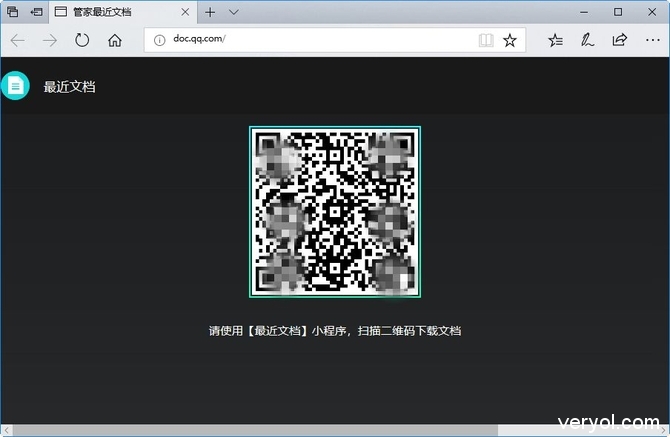Viewport: 670px width, 437px height.
Task: Set these tabs aside icon
Action: (37, 12)
